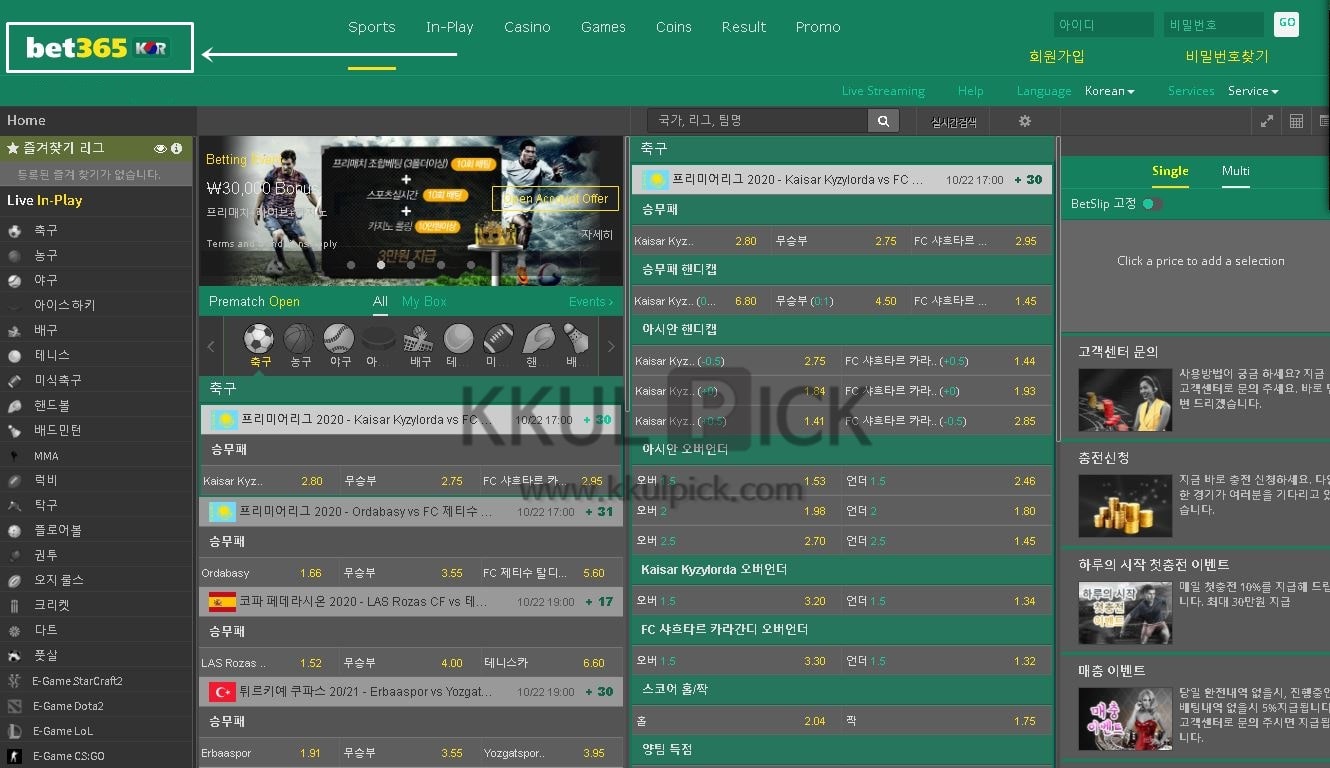
Task: Open the Sports top menu
Action: (x=372, y=27)
